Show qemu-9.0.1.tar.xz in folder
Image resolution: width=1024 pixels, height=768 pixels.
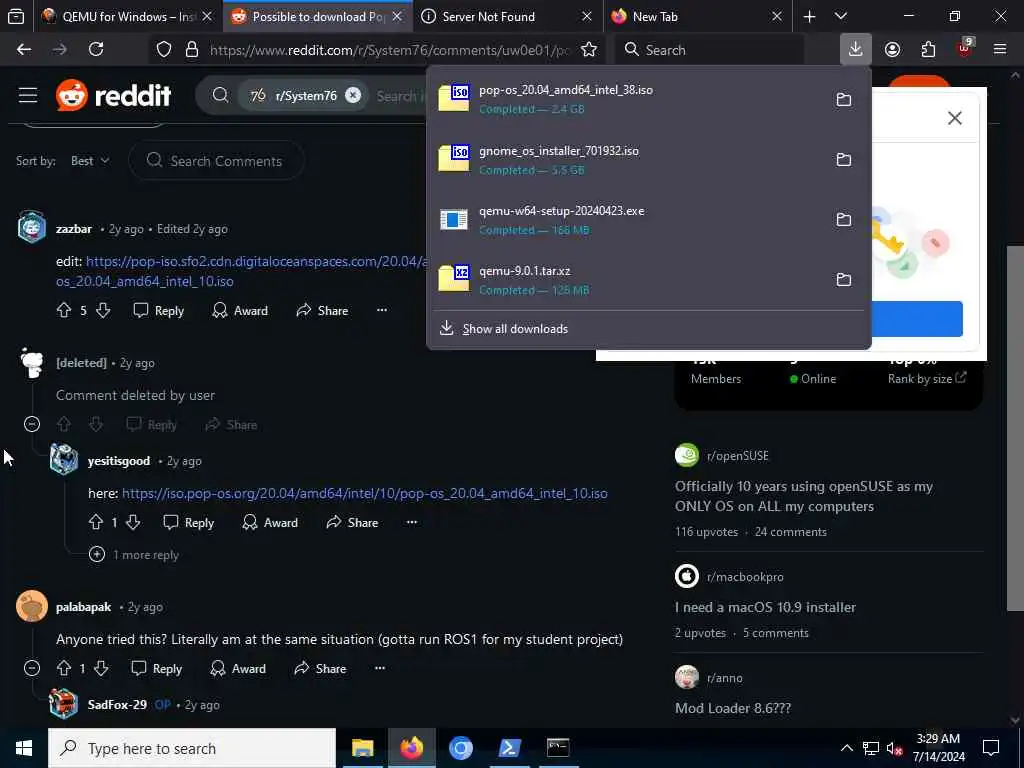[844, 280]
